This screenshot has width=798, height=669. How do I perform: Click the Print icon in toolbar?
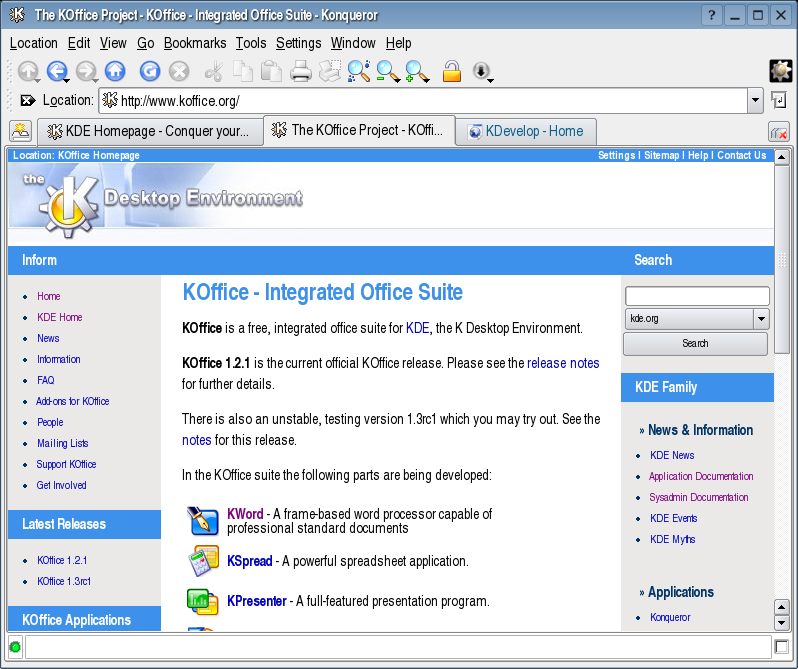coord(301,71)
